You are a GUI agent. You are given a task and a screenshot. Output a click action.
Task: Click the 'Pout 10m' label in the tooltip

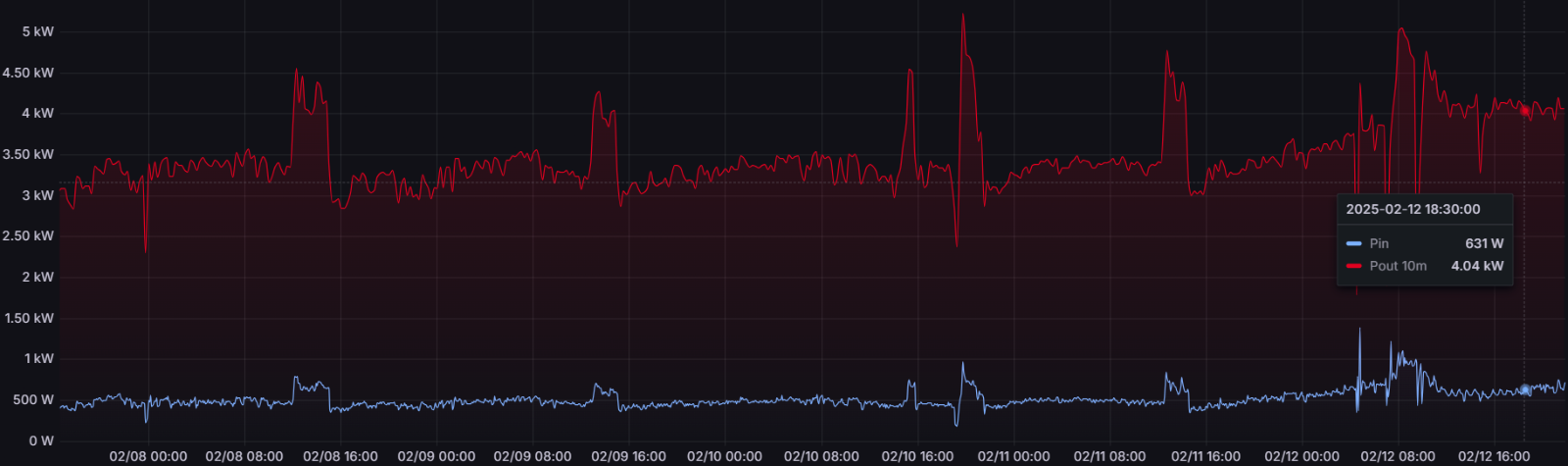1398,266
